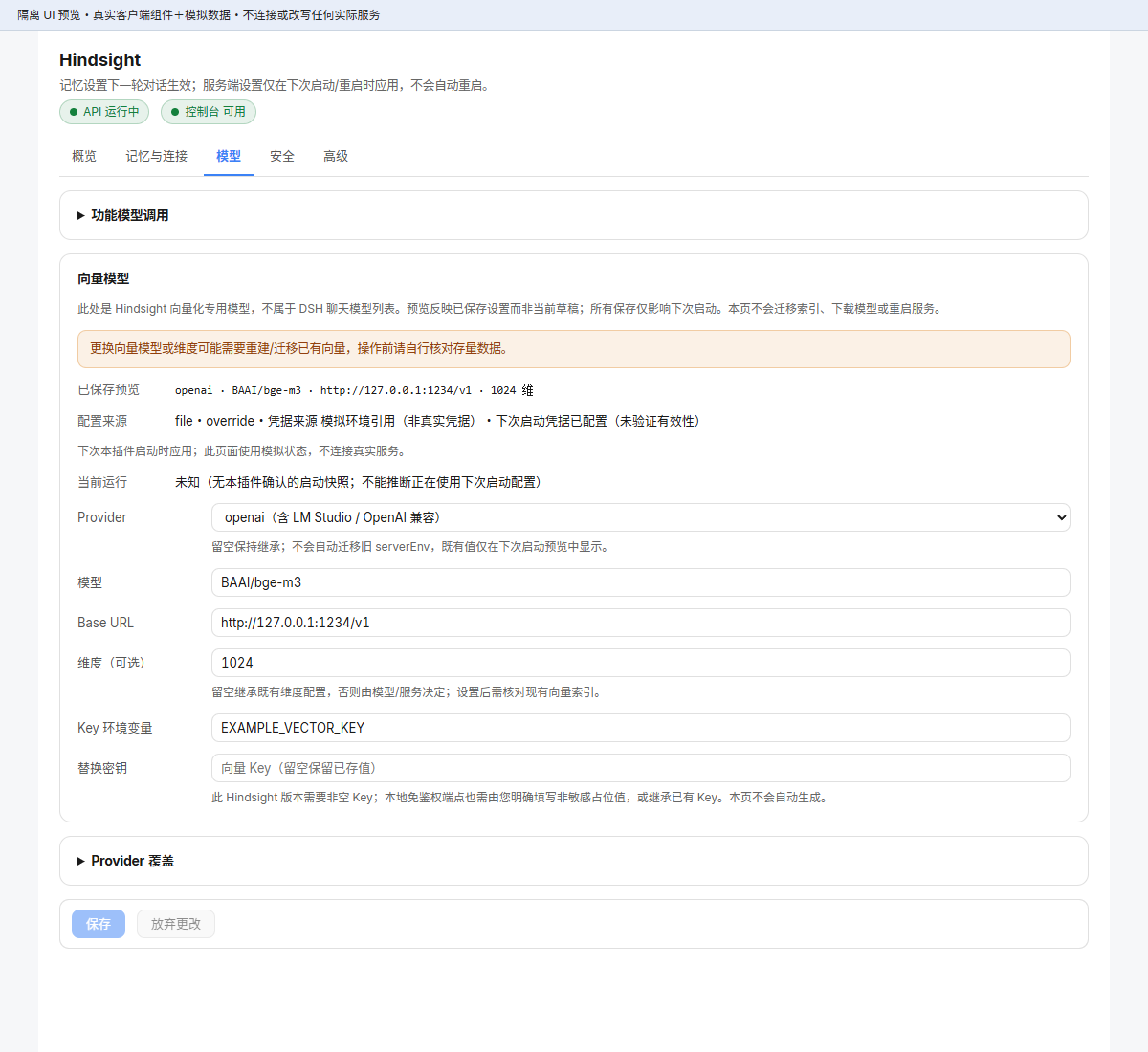This screenshot has width=1148, height=1052.
Task: Click the API 运行中 status badge
Action: (x=104, y=112)
